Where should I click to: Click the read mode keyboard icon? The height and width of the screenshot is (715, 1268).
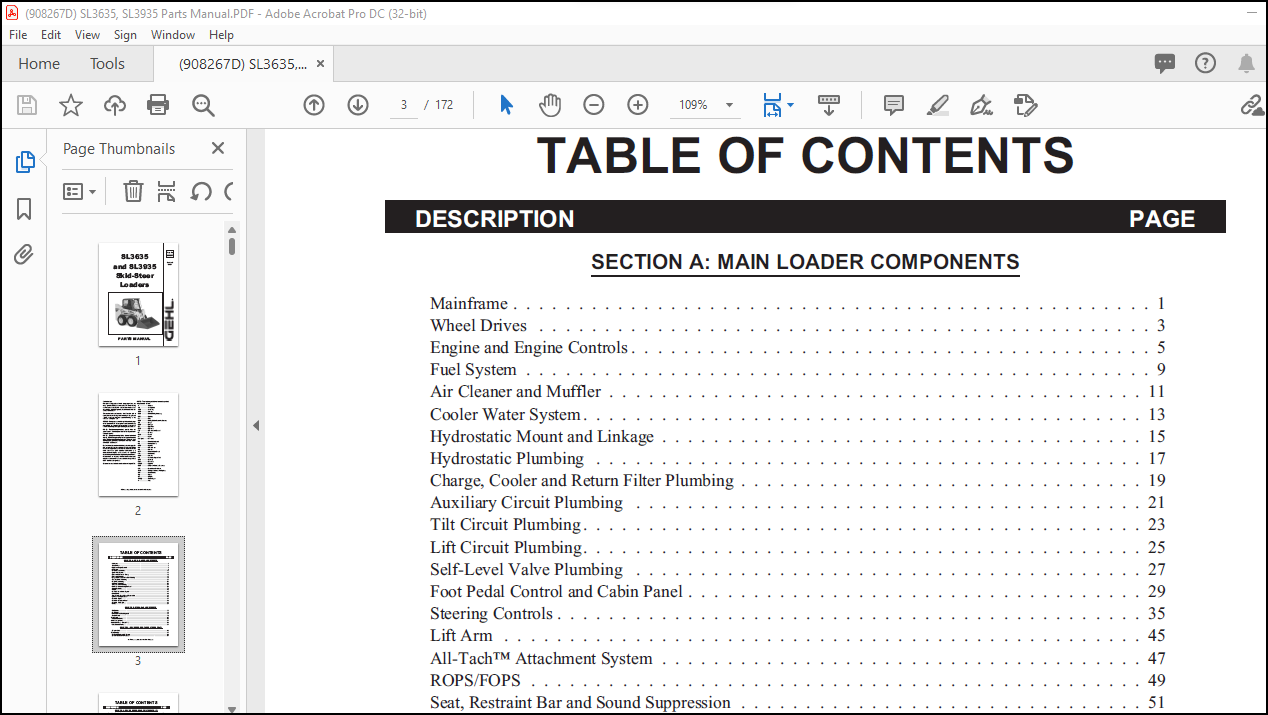(x=829, y=103)
